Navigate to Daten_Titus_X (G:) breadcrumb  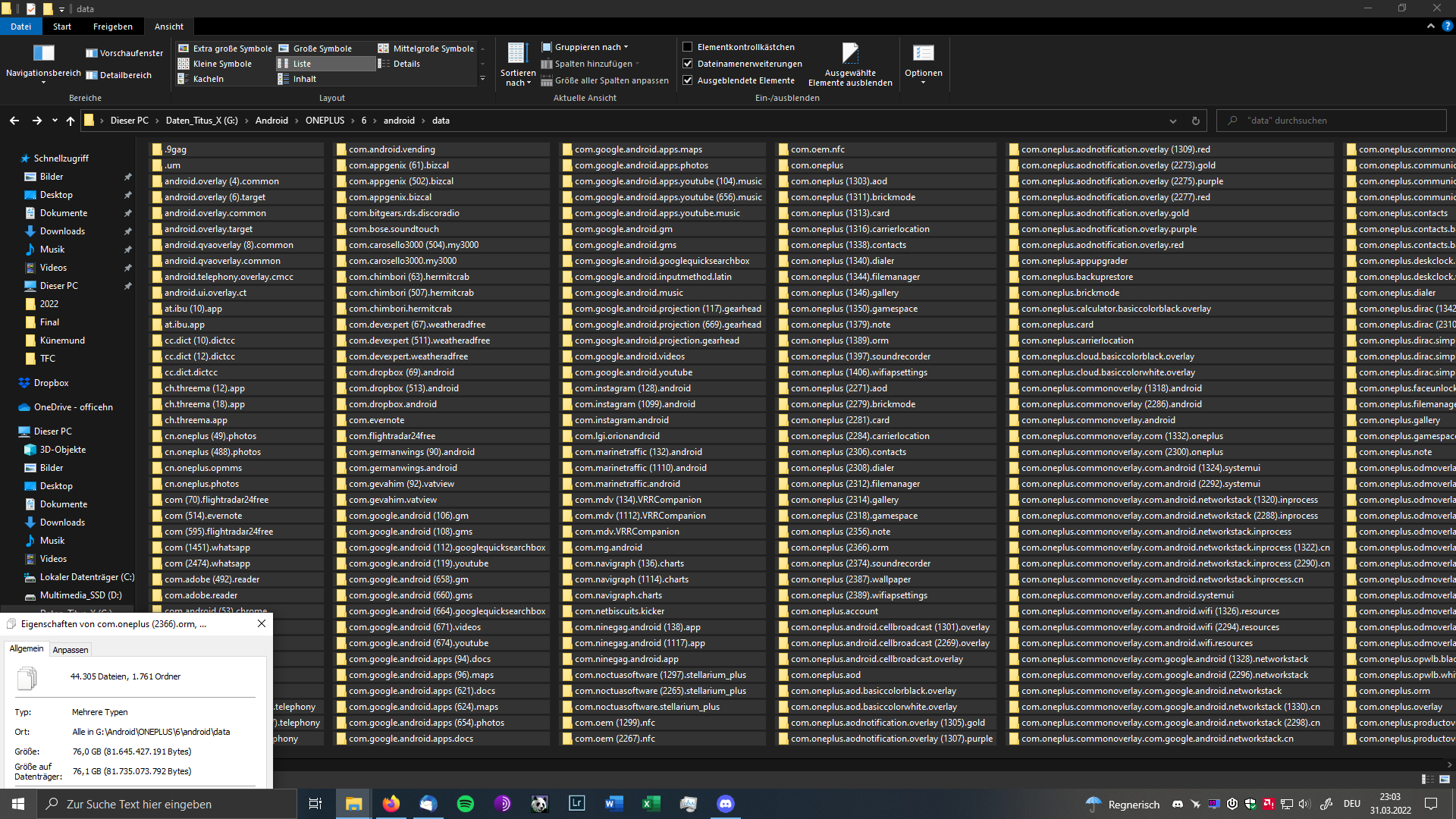pos(202,121)
